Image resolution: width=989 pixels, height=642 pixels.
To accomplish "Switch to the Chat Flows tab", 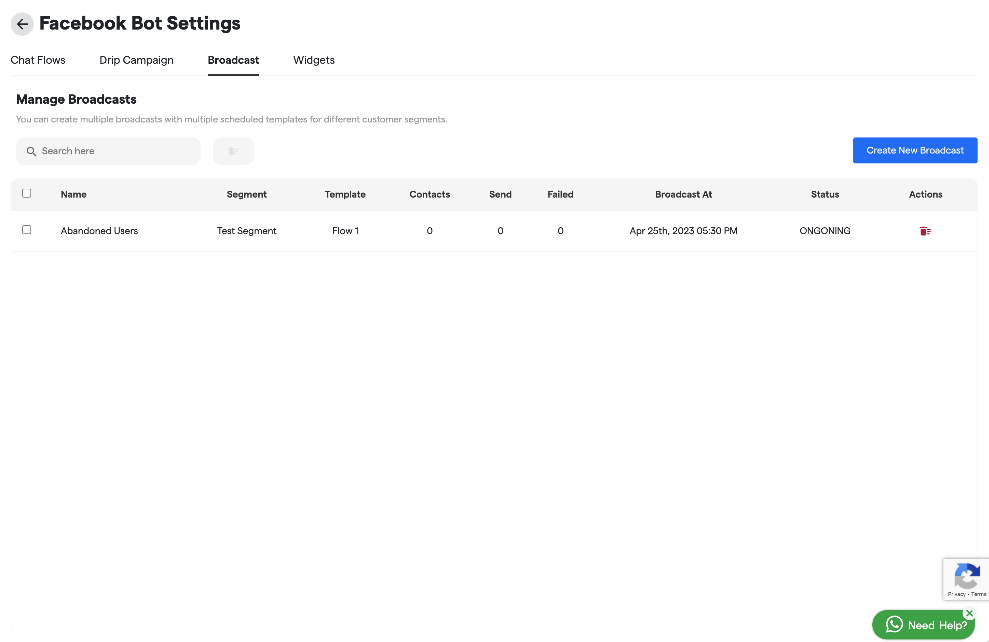I will point(38,60).
